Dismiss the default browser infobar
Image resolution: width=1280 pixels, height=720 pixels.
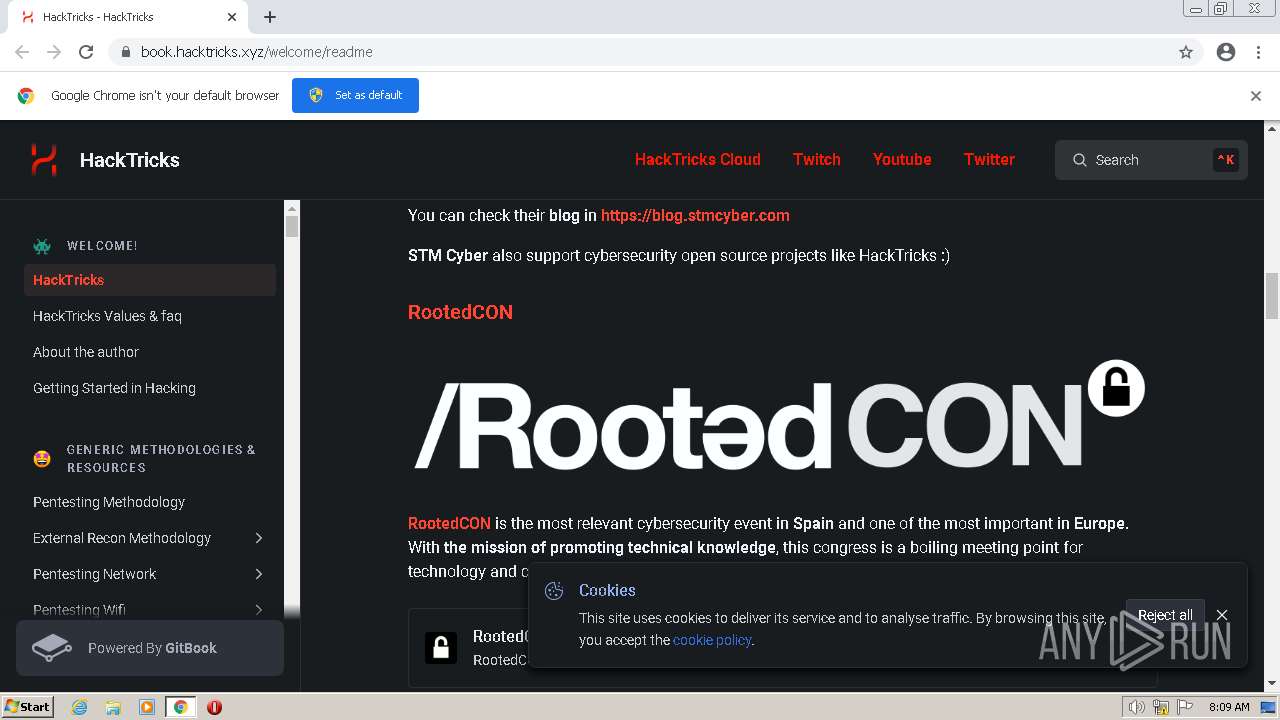tap(1256, 96)
